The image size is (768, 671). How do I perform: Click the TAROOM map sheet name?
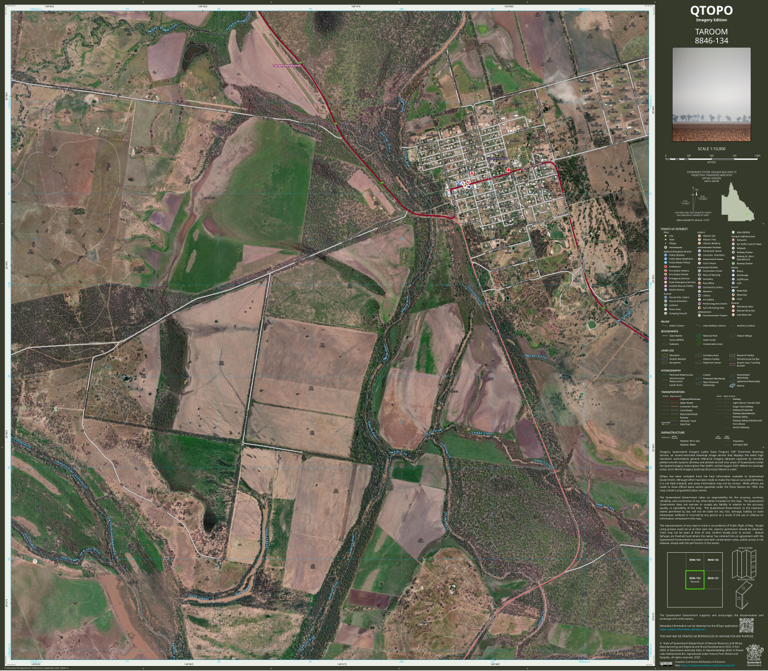tap(711, 31)
